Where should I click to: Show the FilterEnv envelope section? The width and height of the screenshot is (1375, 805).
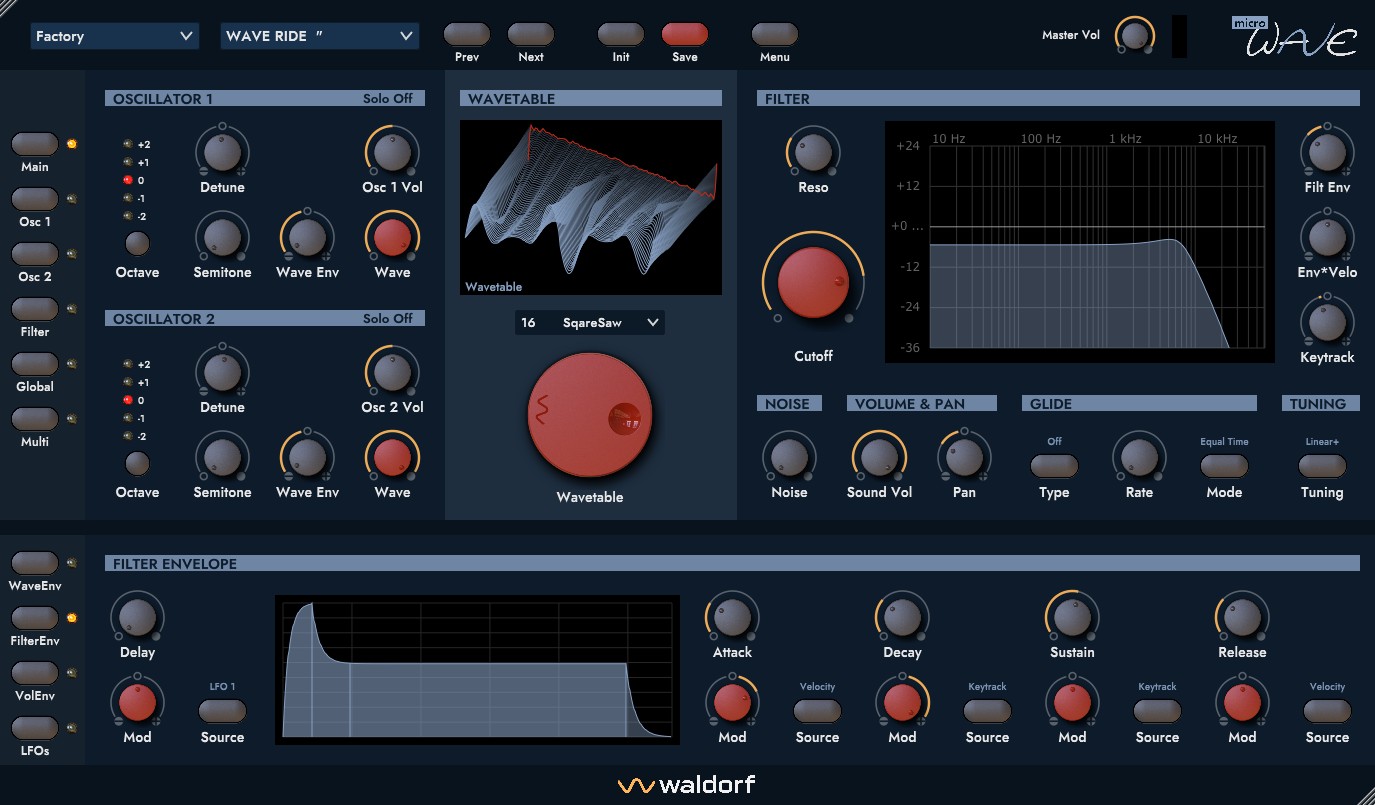click(x=35, y=618)
